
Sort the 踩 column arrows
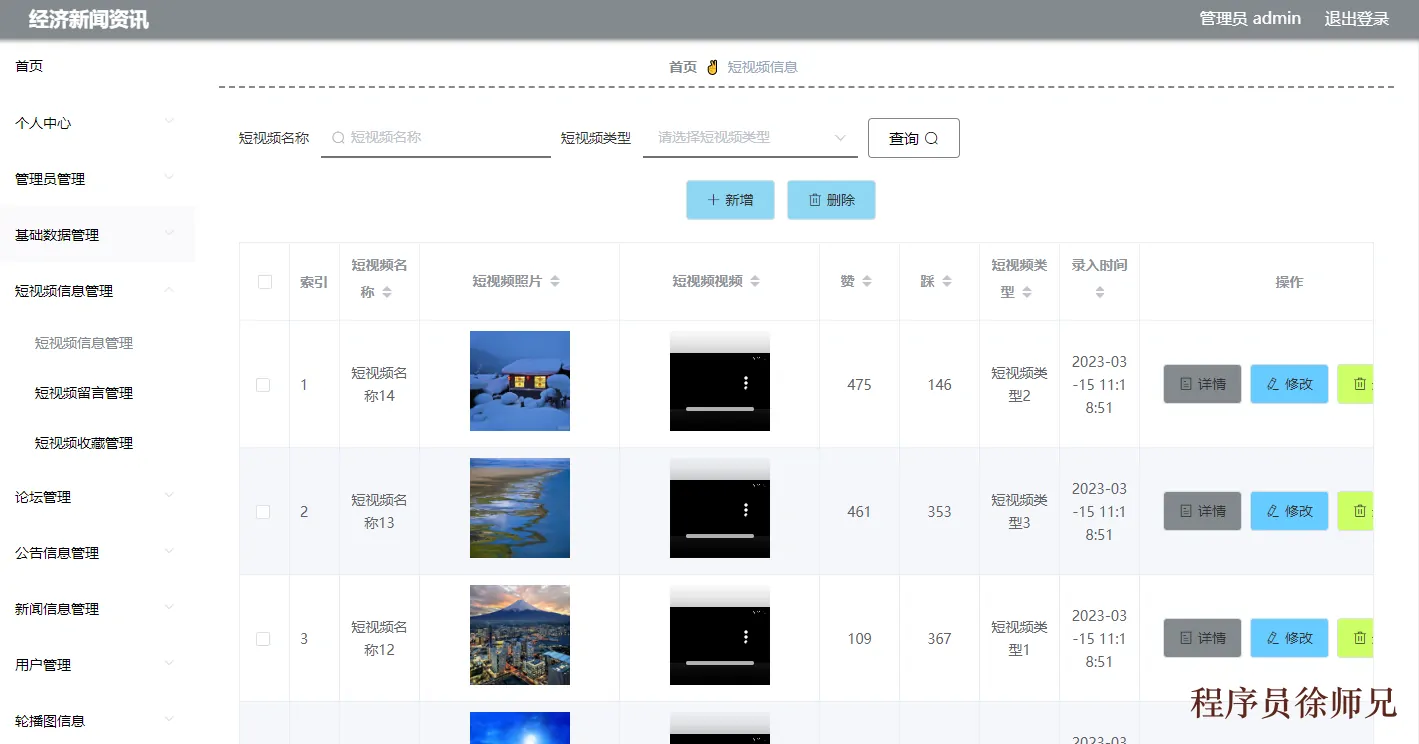click(x=947, y=281)
